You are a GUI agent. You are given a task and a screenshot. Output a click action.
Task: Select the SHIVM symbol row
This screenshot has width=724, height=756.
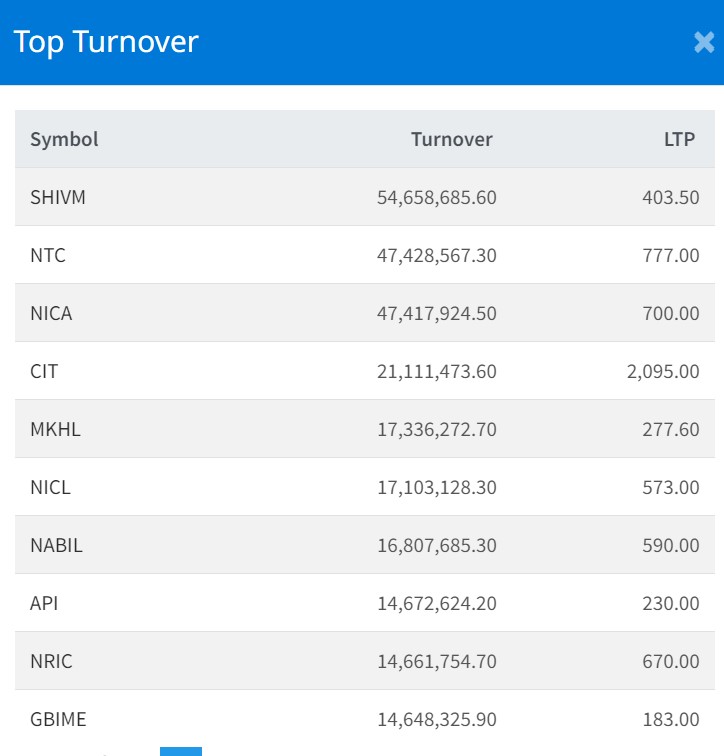point(58,197)
